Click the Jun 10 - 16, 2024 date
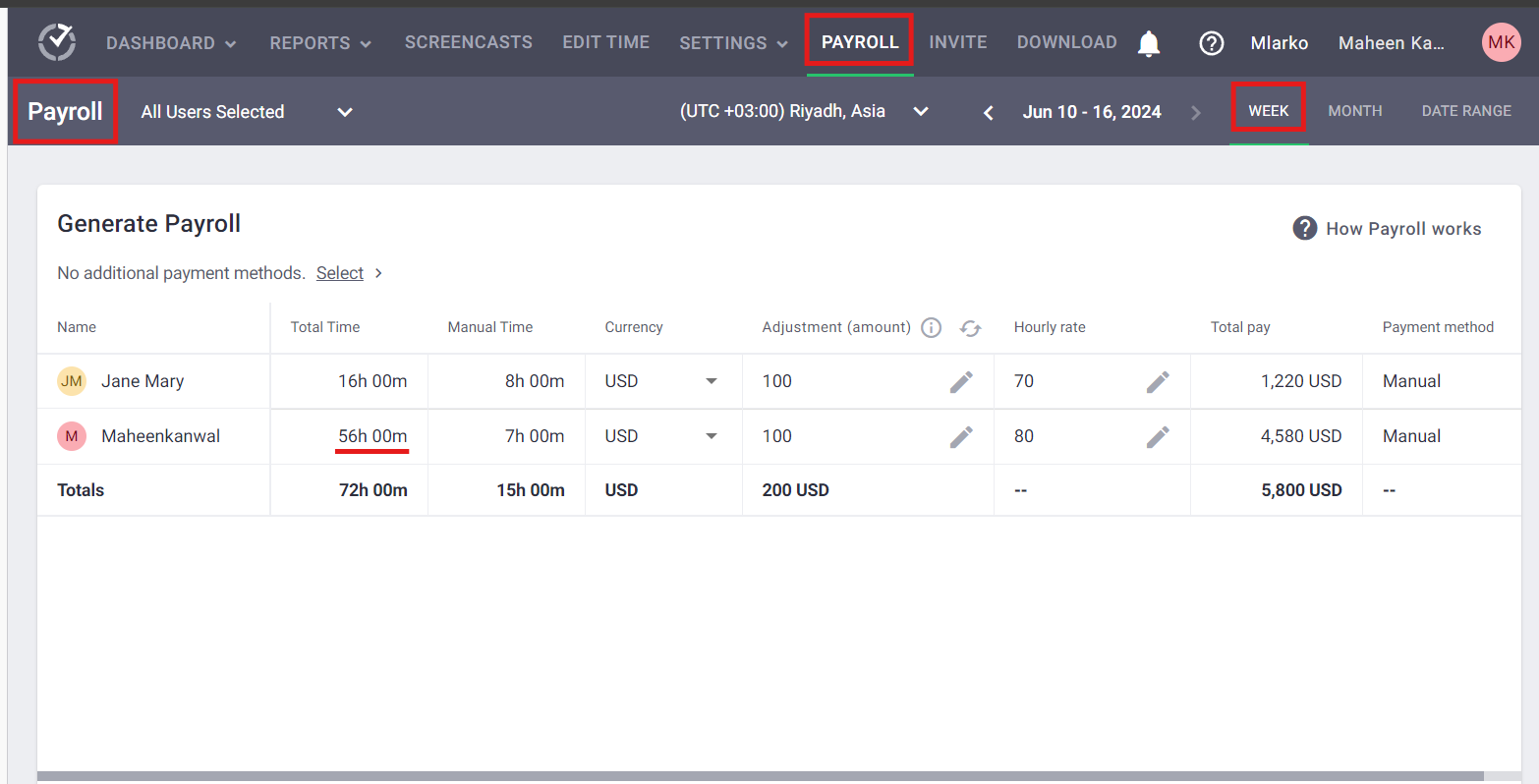 (1092, 112)
